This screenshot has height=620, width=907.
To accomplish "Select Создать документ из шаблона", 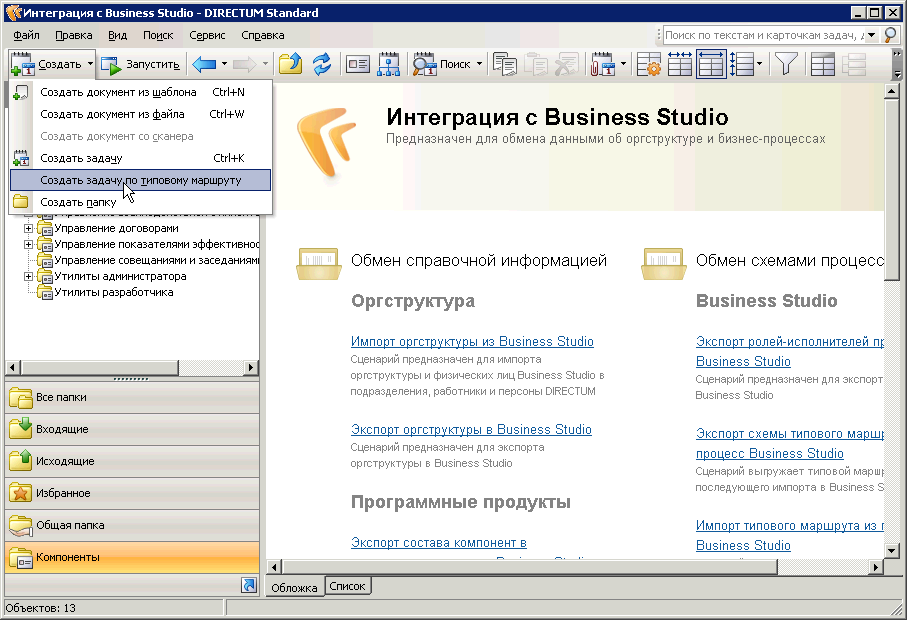I will point(141,92).
